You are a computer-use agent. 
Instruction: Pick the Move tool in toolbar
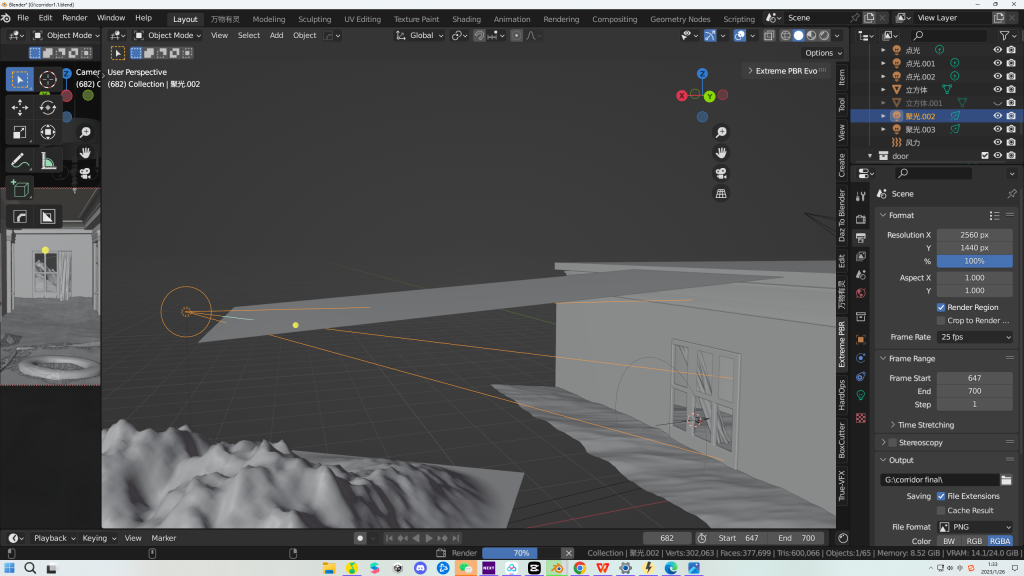pyautogui.click(x=20, y=107)
